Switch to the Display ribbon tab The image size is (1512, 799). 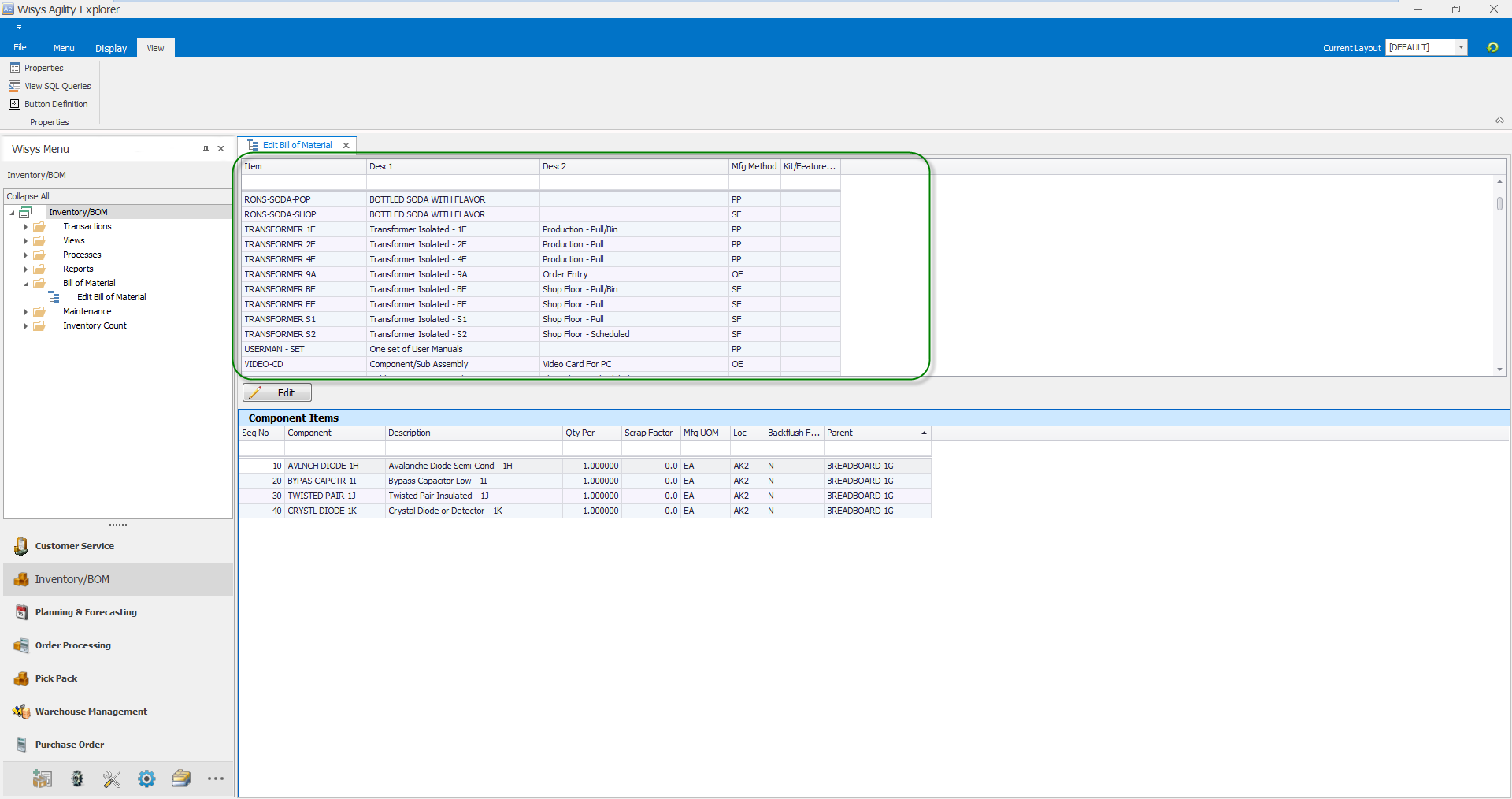tap(111, 48)
